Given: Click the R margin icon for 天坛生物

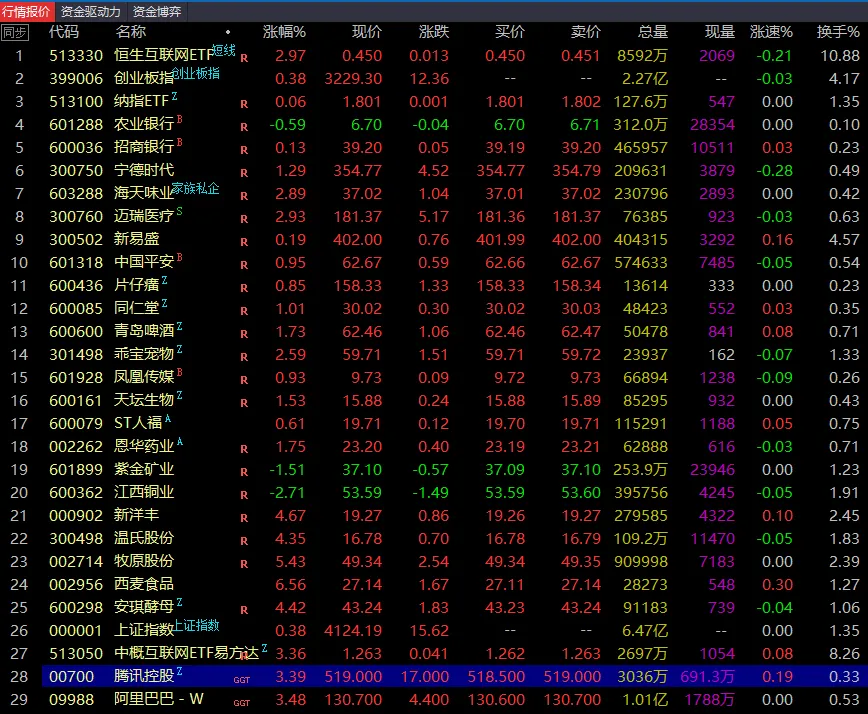Looking at the screenshot, I should [x=244, y=402].
